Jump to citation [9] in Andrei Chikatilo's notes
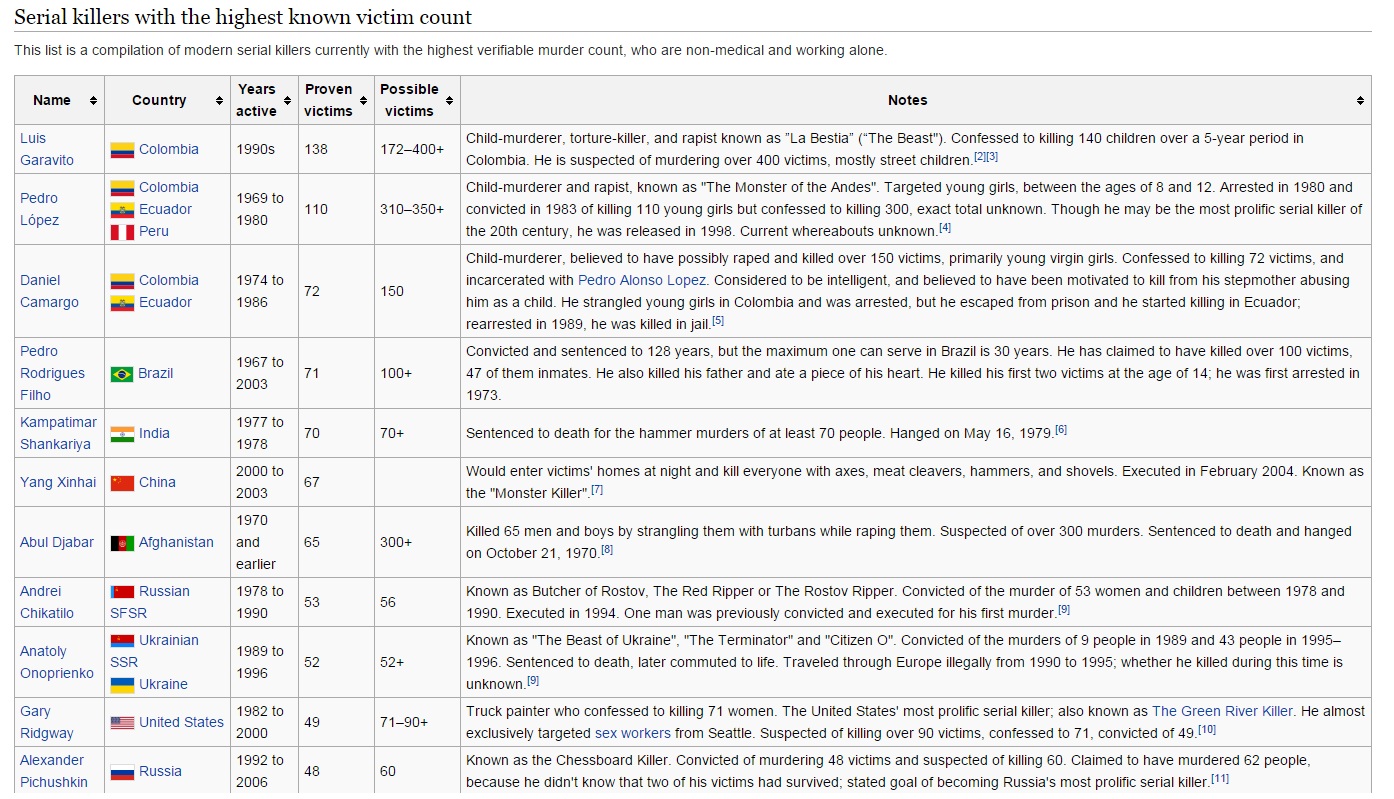Screen dimensions: 1394x799 point(1064,610)
